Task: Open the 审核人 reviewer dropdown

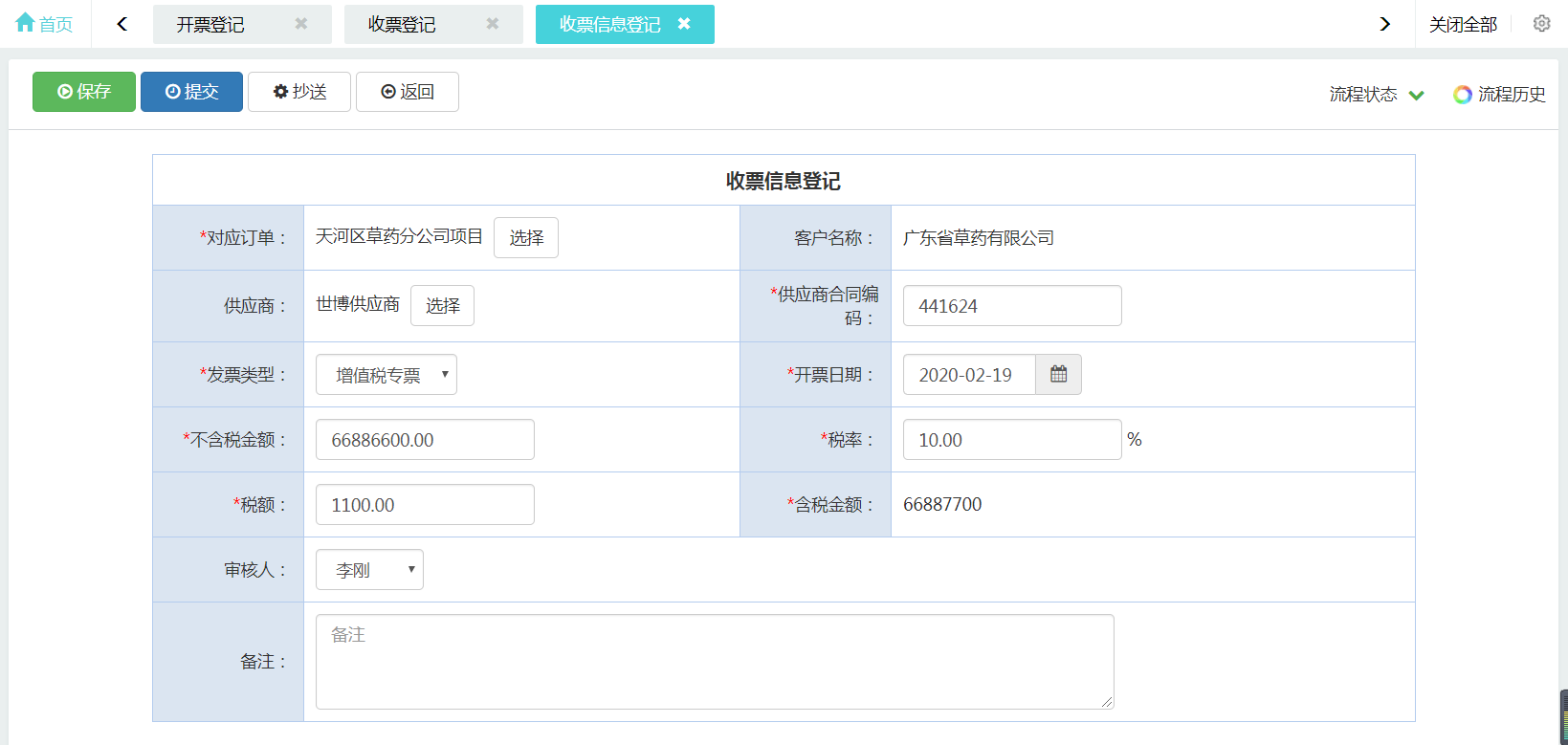Action: tap(369, 570)
